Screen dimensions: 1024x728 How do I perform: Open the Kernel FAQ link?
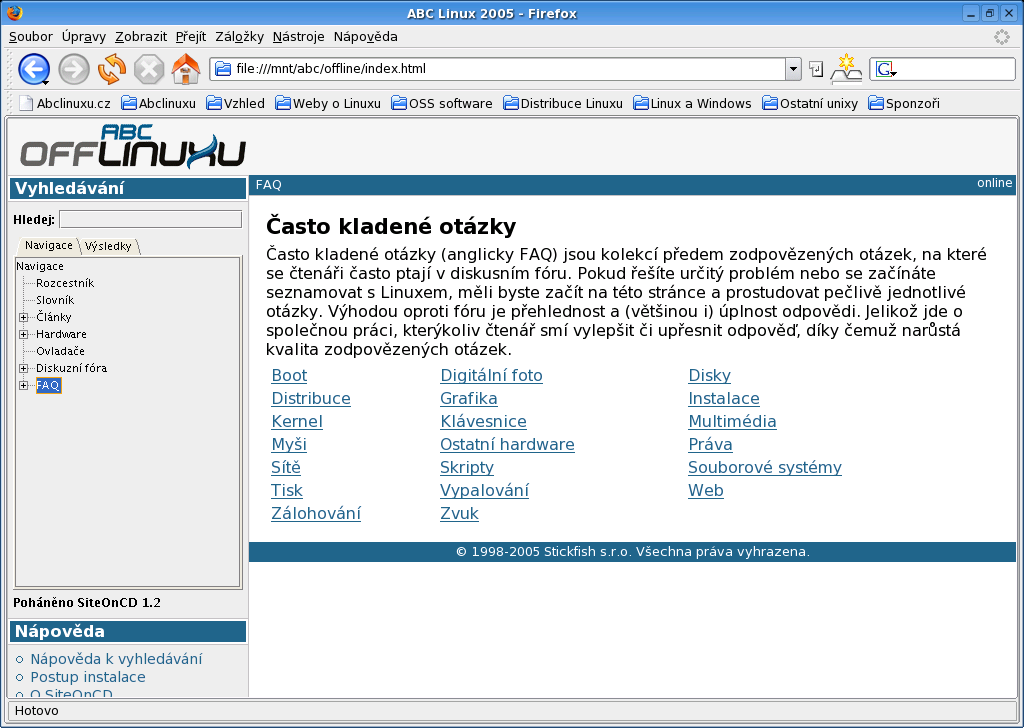pos(297,421)
